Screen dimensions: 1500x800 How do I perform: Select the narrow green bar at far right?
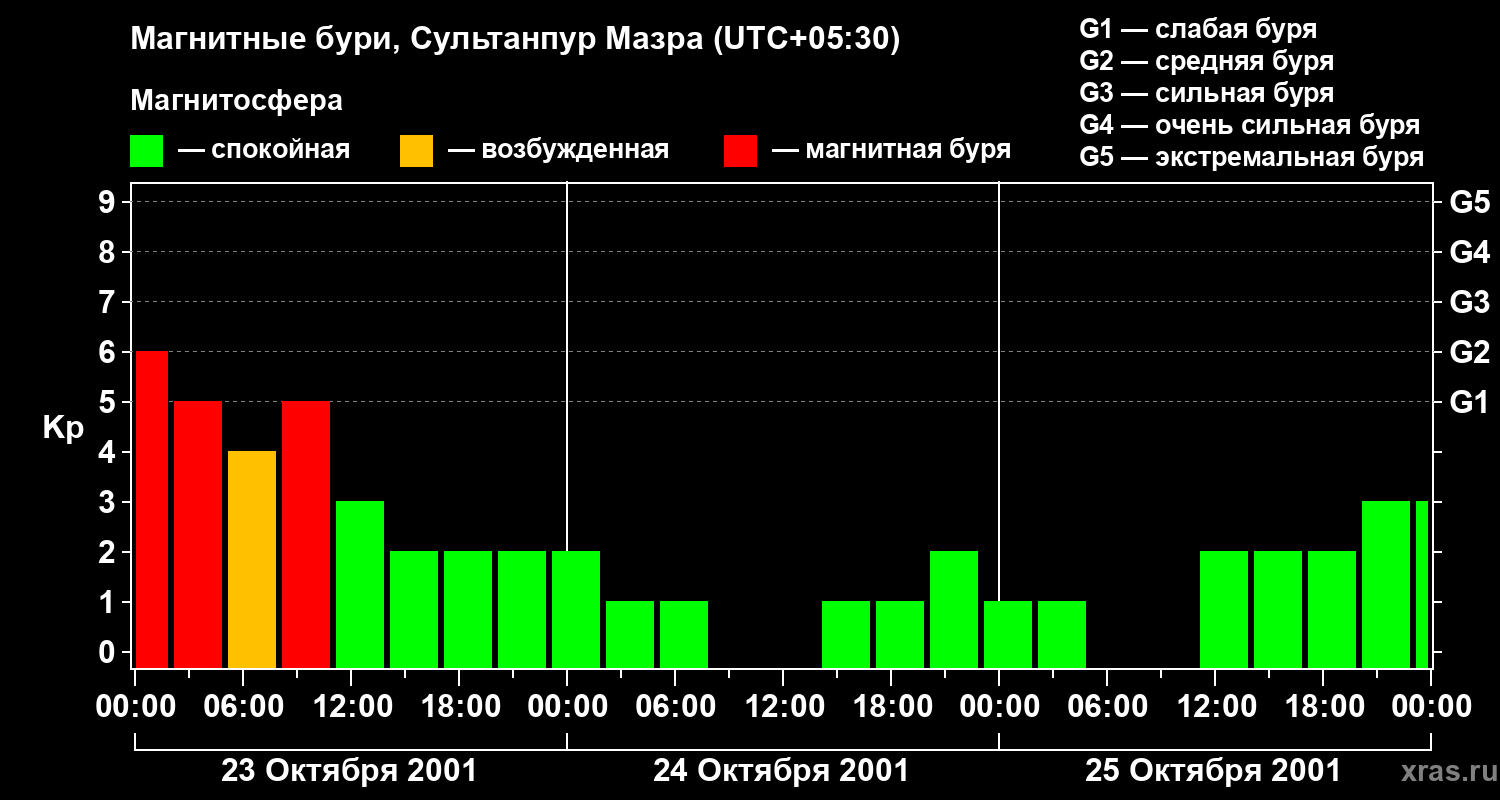[x=1422, y=584]
